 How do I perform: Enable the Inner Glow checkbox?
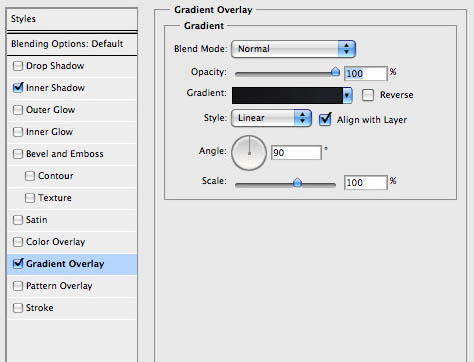[x=18, y=132]
